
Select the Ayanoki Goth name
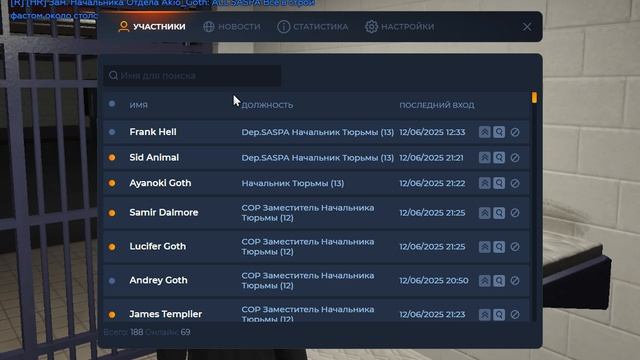pyautogui.click(x=160, y=183)
